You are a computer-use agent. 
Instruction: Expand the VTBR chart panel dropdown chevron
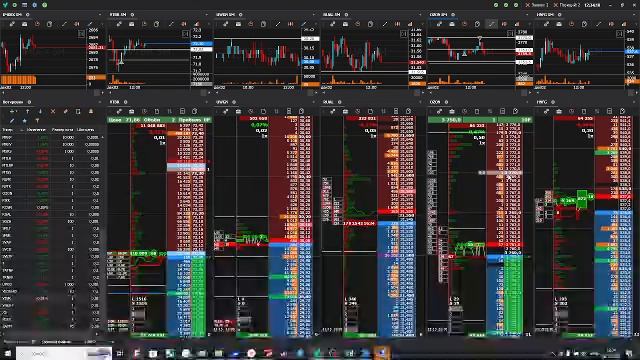point(207,15)
